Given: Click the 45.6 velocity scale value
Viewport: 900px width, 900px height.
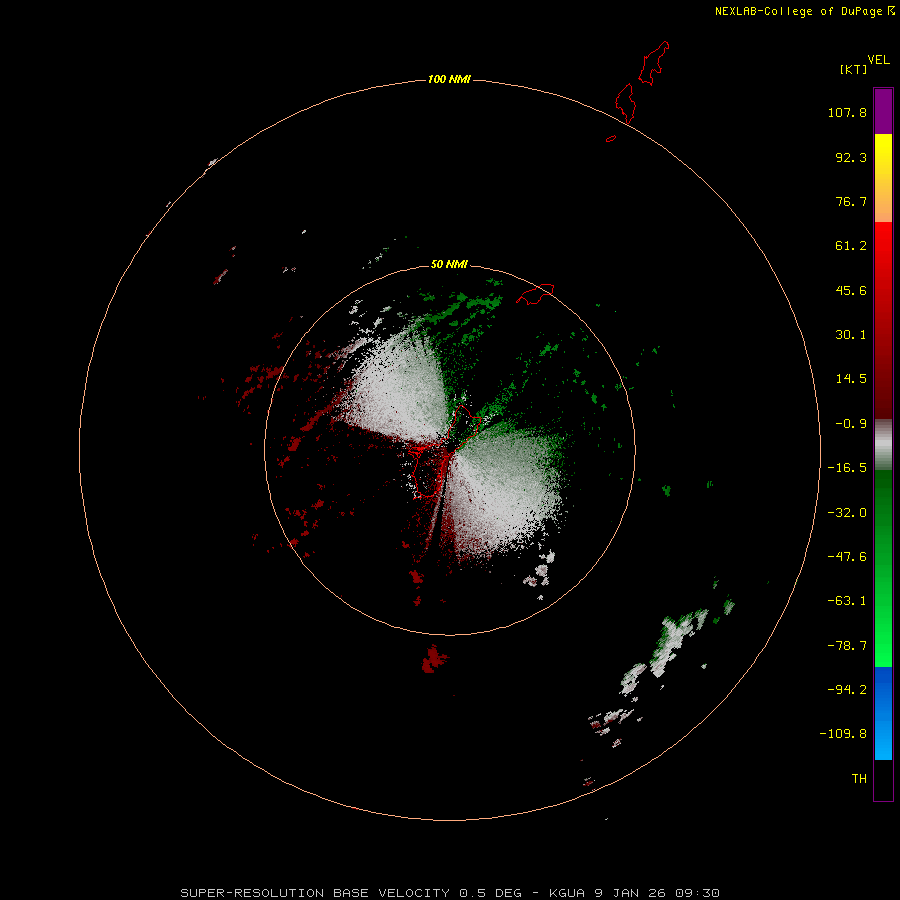Looking at the screenshot, I should click(x=851, y=290).
